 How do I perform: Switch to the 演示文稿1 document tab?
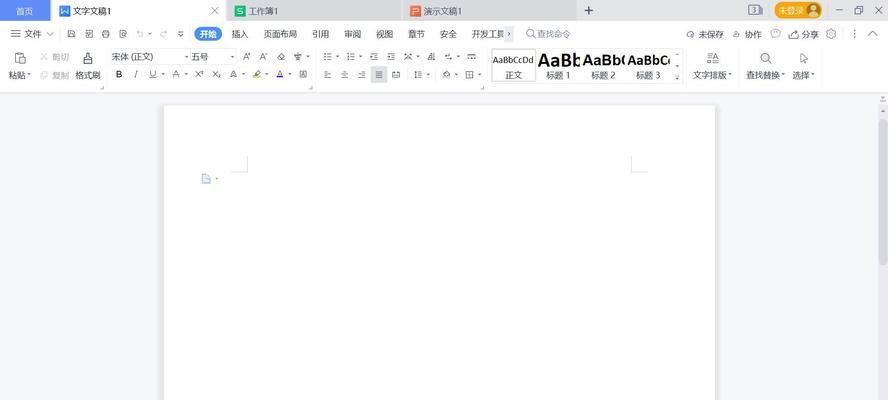489,11
